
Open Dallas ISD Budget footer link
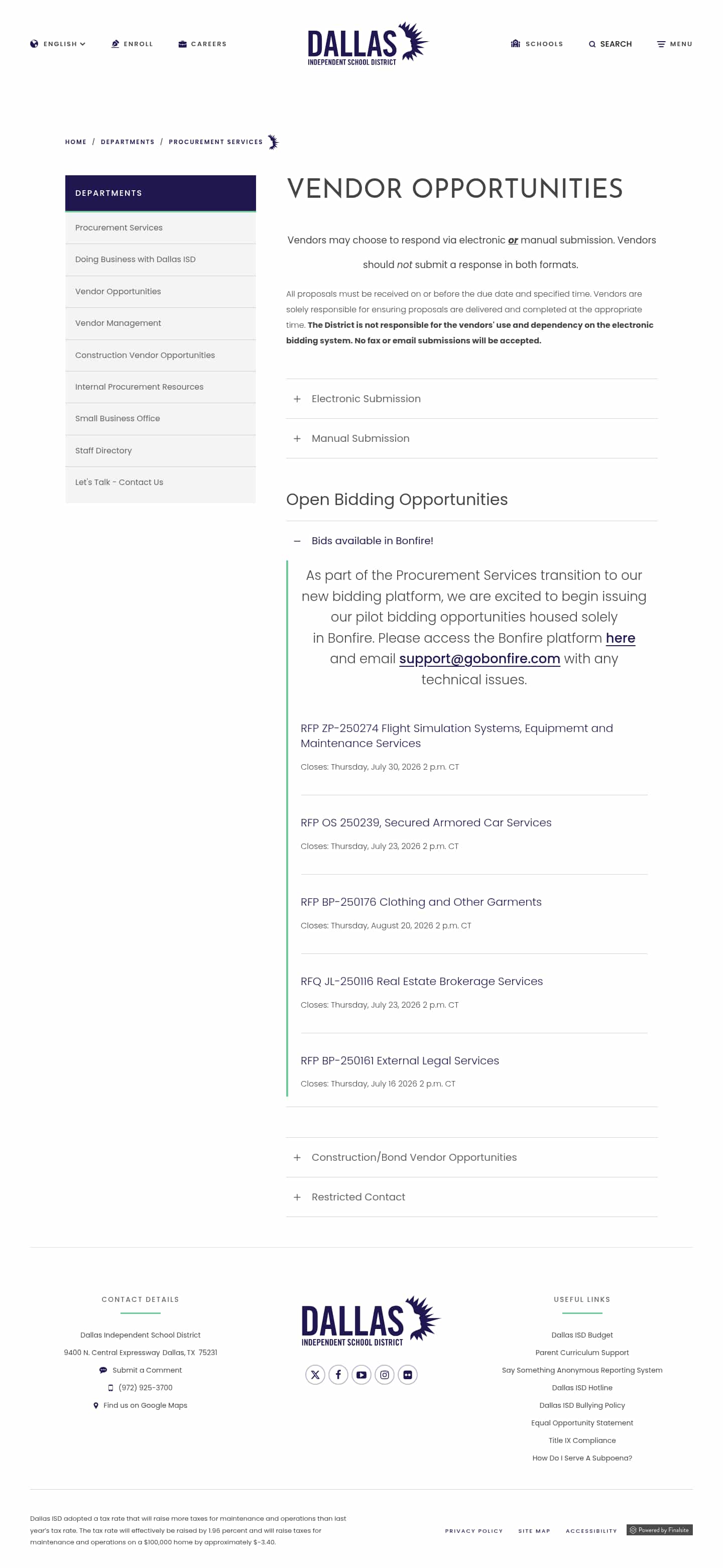582,1335
